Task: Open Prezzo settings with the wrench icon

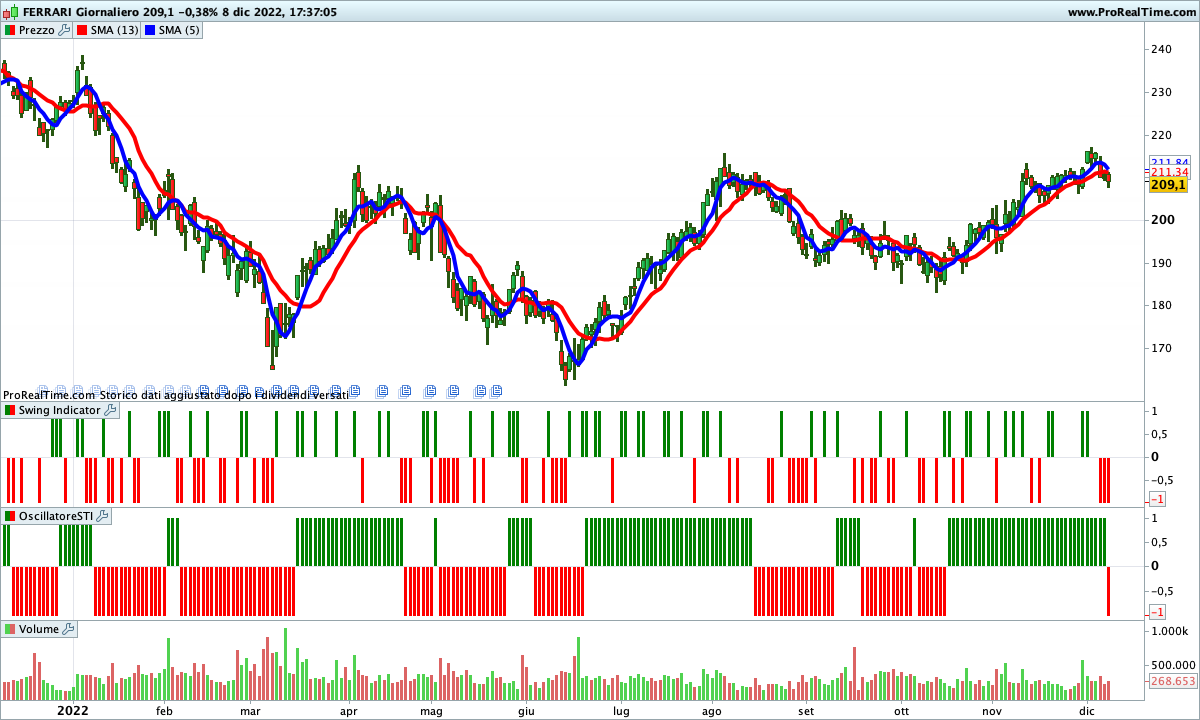Action: (x=65, y=30)
